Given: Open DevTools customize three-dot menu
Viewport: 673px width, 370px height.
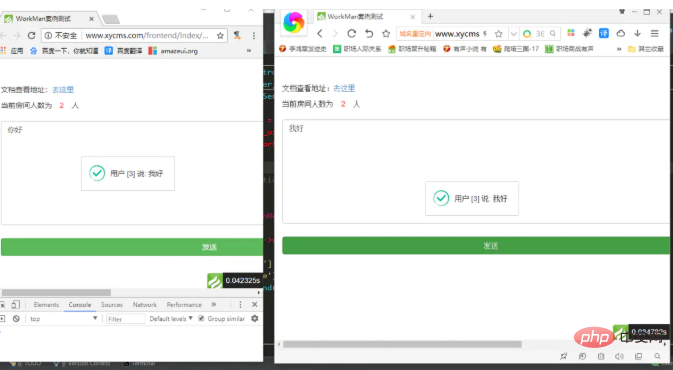Looking at the screenshot, I should click(240, 304).
